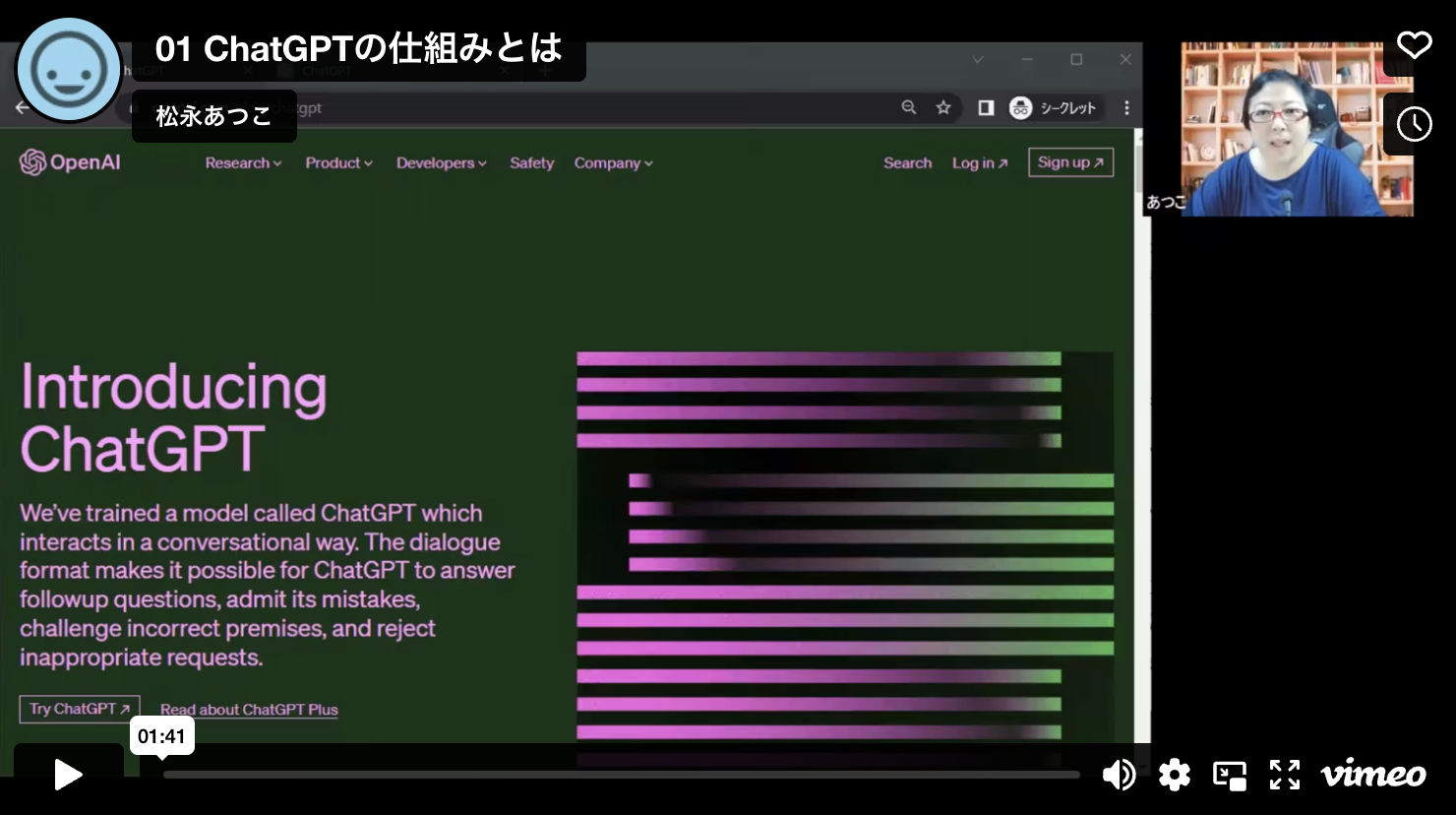
Task: Expand the Research dropdown menu
Action: [243, 163]
